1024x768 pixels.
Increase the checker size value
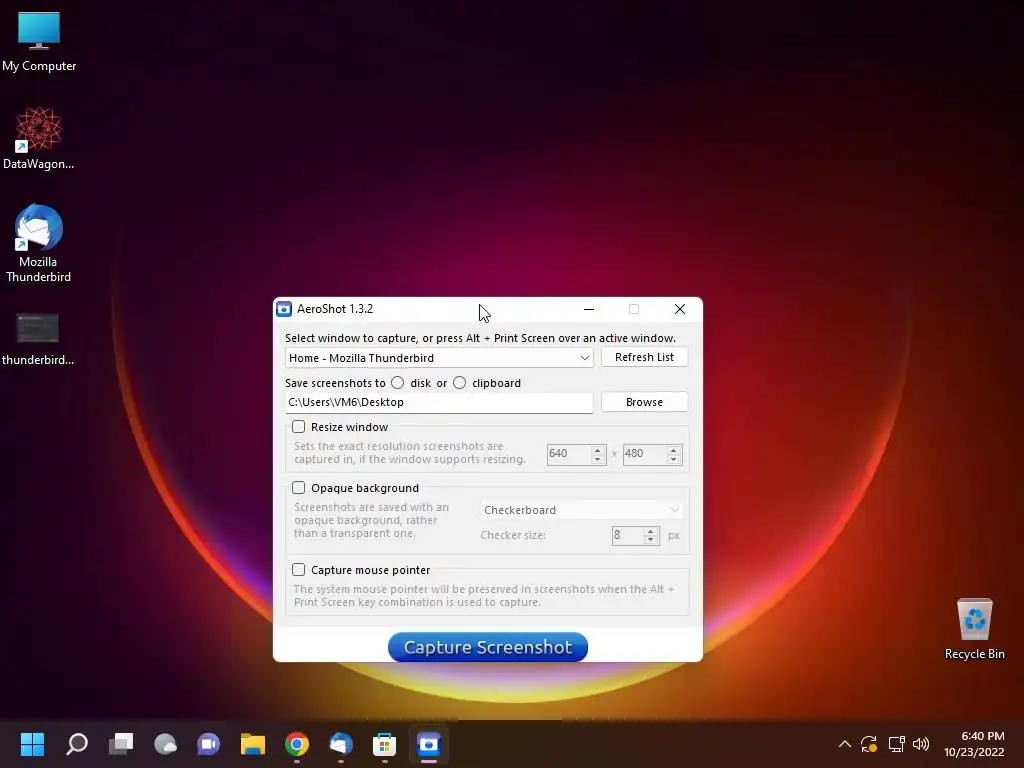click(x=650, y=531)
